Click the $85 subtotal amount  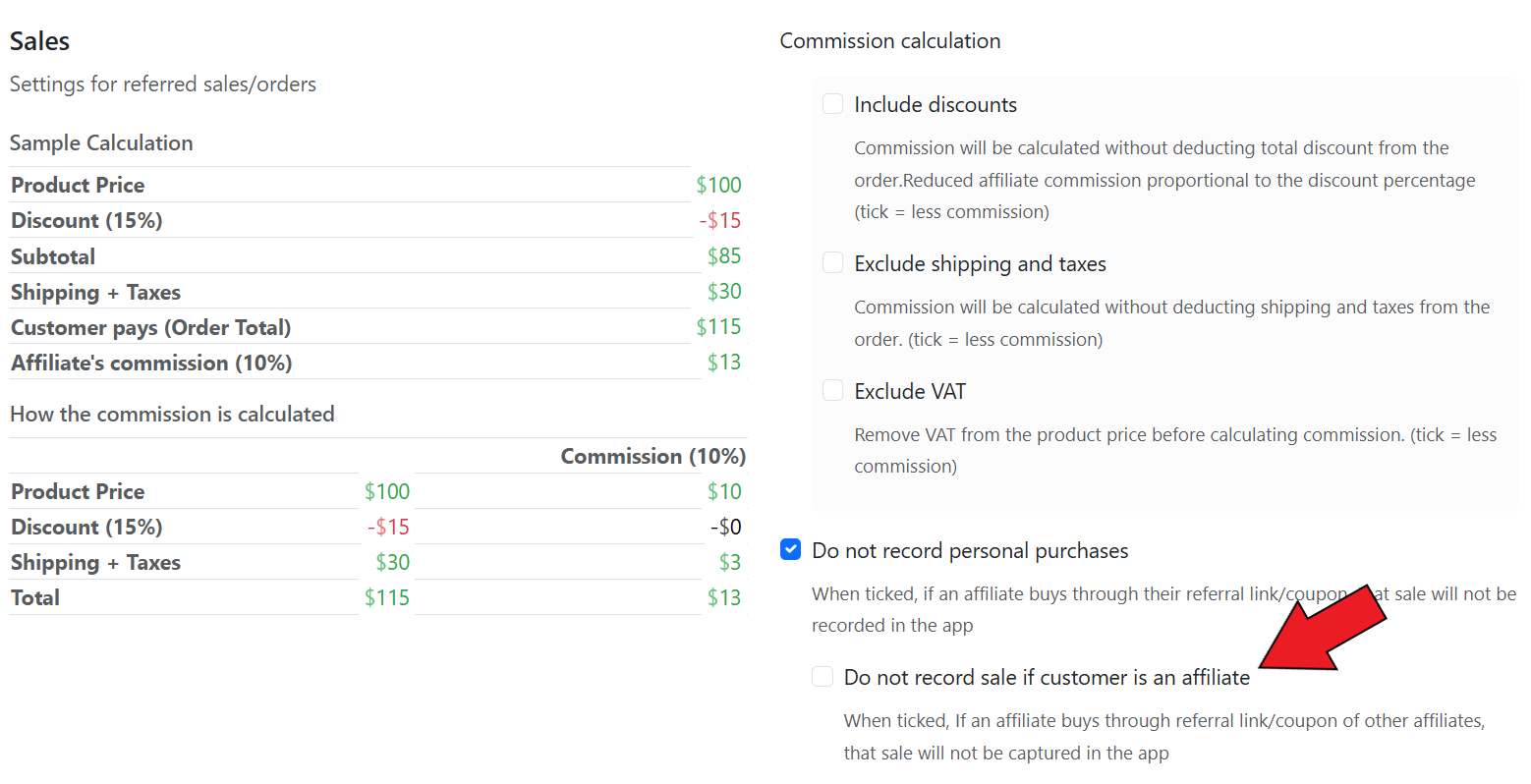pyautogui.click(x=724, y=256)
